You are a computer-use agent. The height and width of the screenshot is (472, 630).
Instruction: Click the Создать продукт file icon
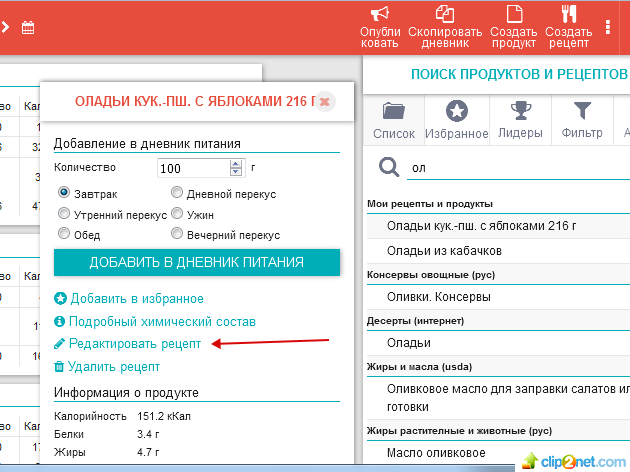514,14
